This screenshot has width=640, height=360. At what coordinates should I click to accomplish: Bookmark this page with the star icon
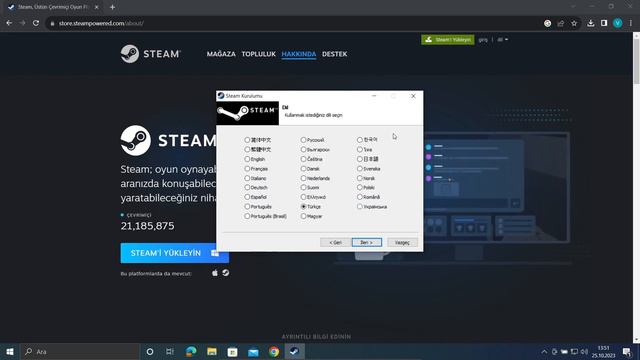[x=574, y=23]
